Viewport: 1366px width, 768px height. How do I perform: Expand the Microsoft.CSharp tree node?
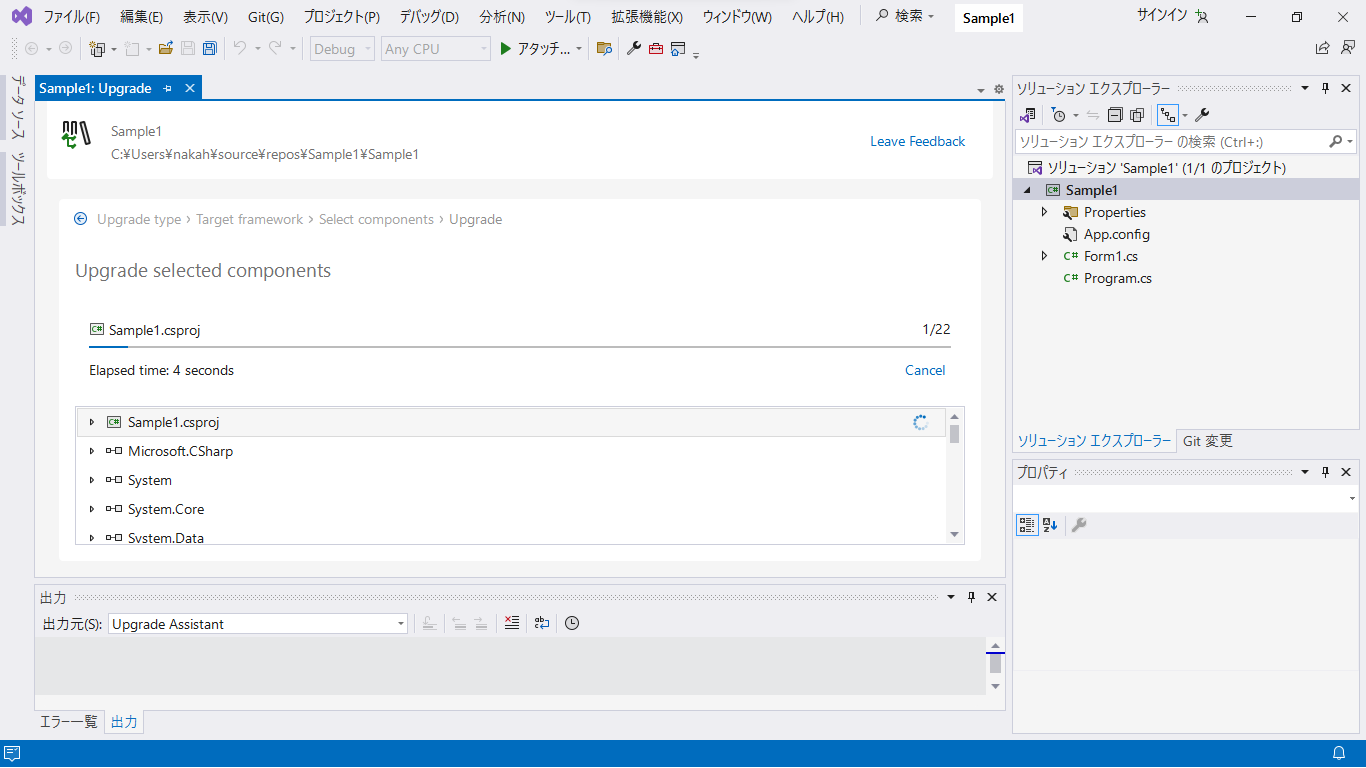click(92, 451)
